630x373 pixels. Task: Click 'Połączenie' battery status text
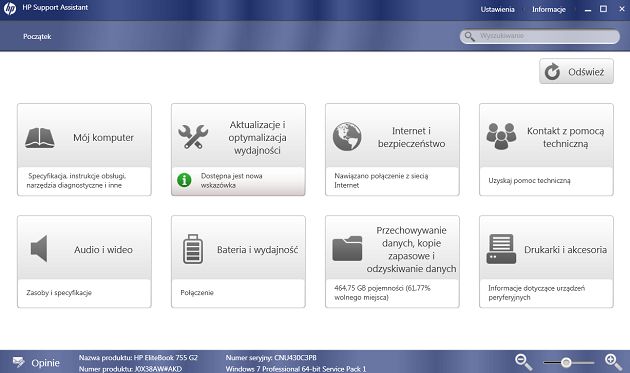(197, 293)
